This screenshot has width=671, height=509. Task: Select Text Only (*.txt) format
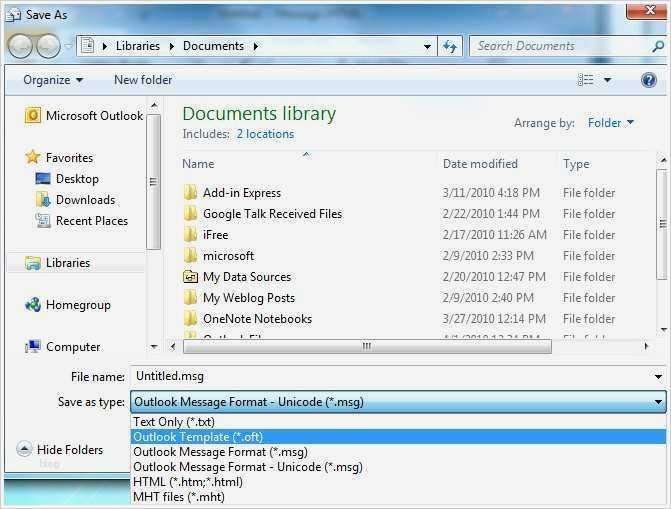[398, 422]
